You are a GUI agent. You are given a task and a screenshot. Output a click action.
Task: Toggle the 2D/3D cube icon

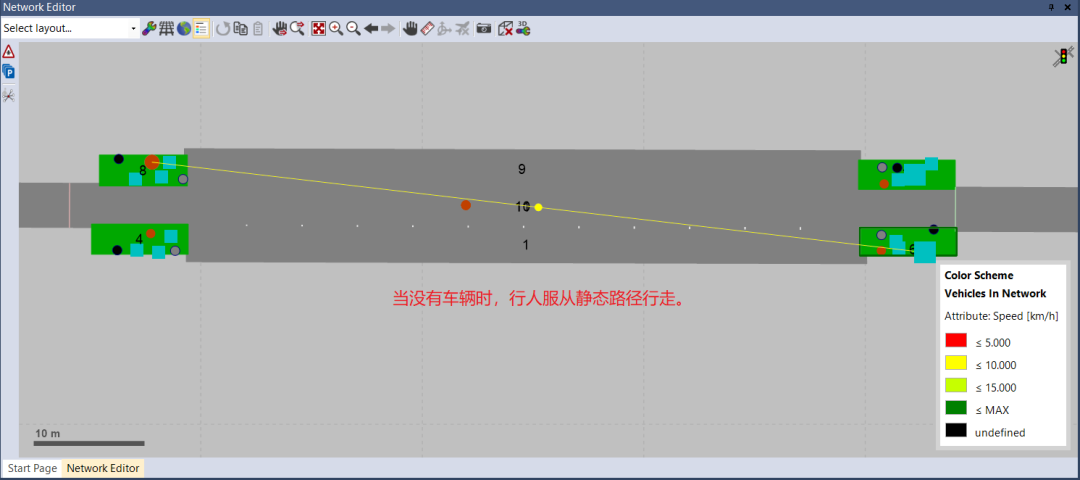coord(506,28)
